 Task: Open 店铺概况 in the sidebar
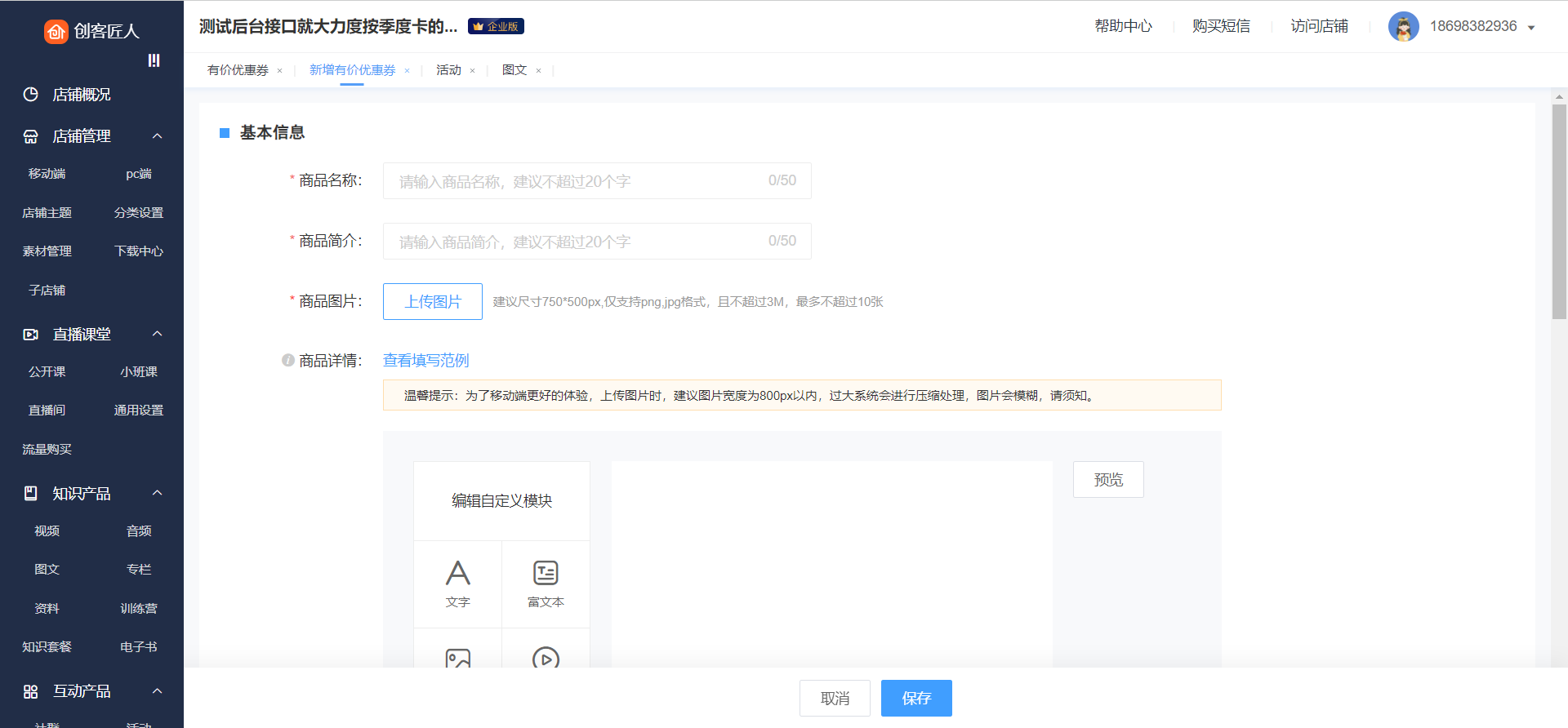coord(81,95)
